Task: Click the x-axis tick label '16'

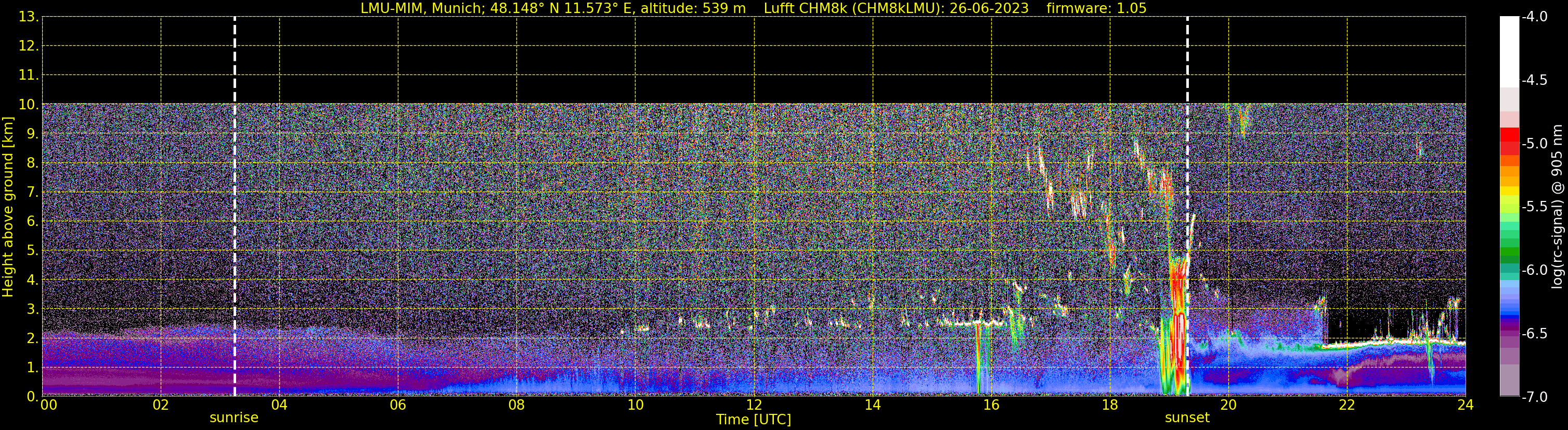Action: pyautogui.click(x=991, y=405)
